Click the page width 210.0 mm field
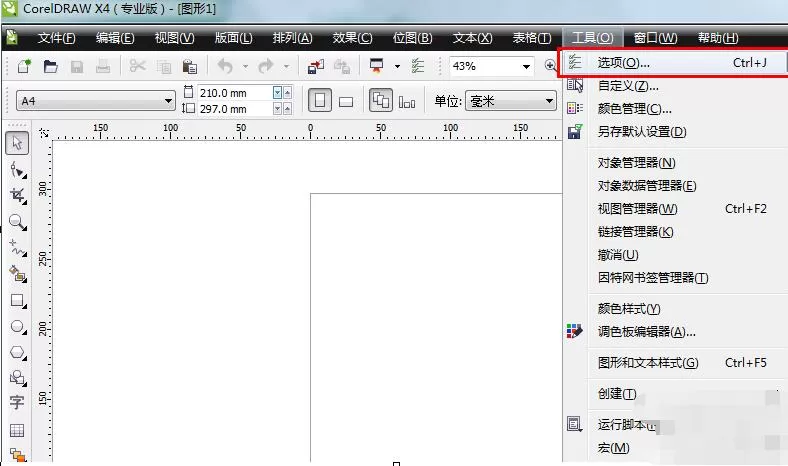The height and width of the screenshot is (466, 788). 235,93
